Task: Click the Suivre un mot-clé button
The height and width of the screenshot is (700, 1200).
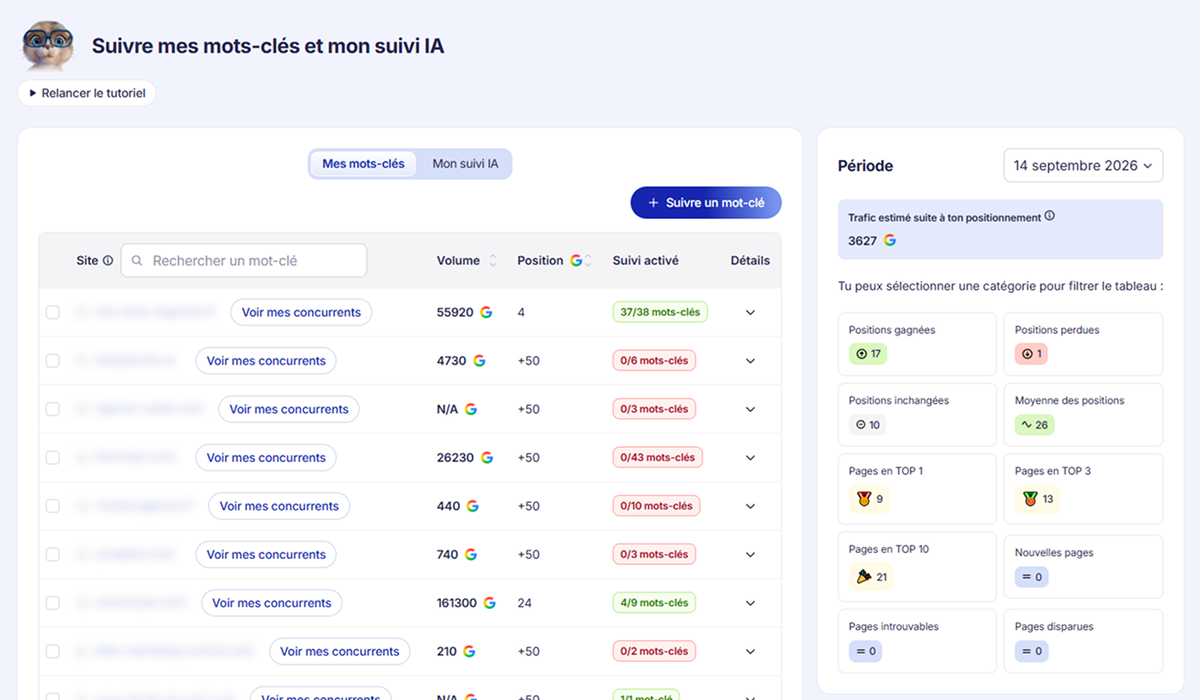Action: (706, 202)
